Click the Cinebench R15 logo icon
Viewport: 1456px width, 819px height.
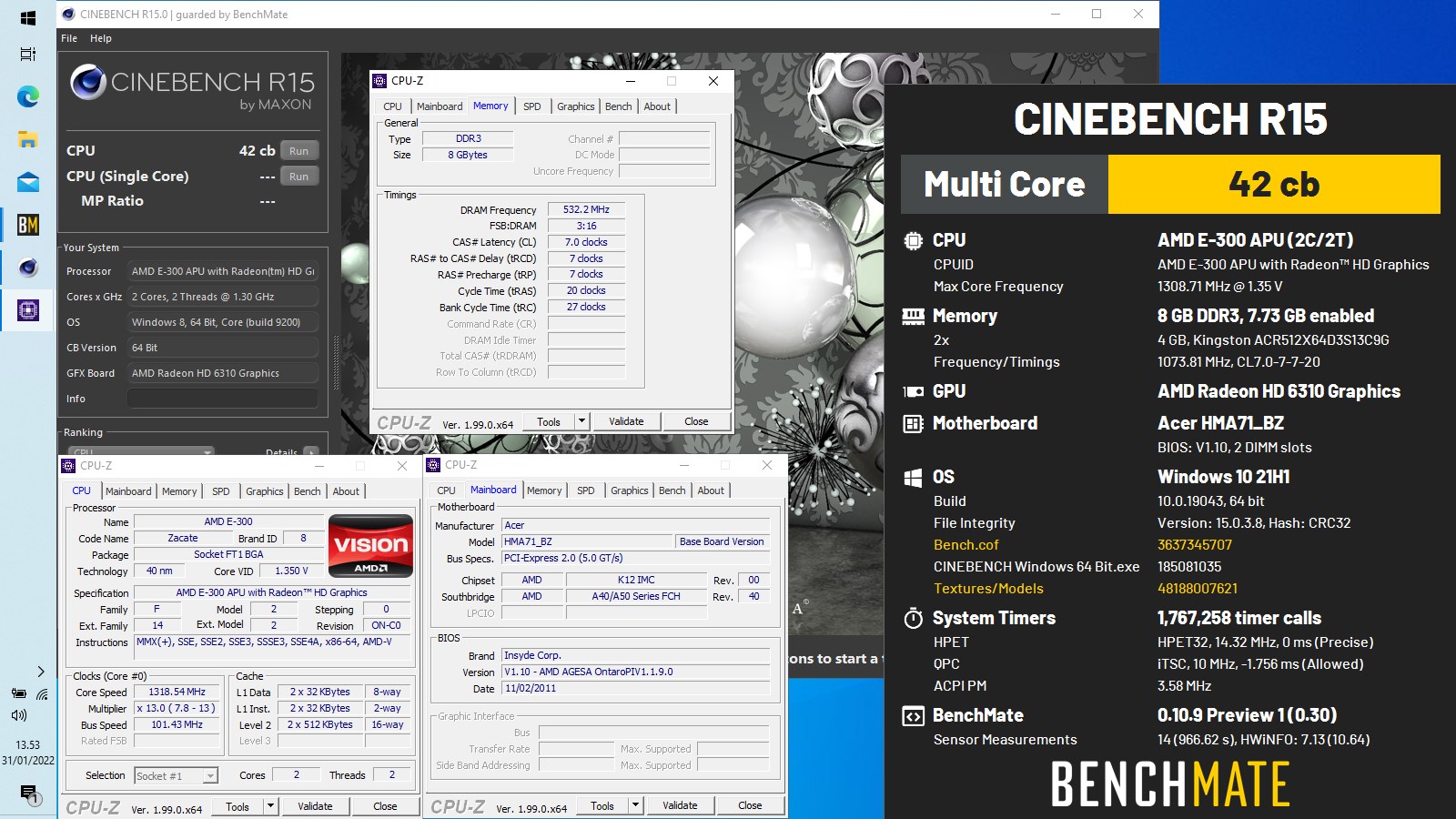pyautogui.click(x=88, y=82)
